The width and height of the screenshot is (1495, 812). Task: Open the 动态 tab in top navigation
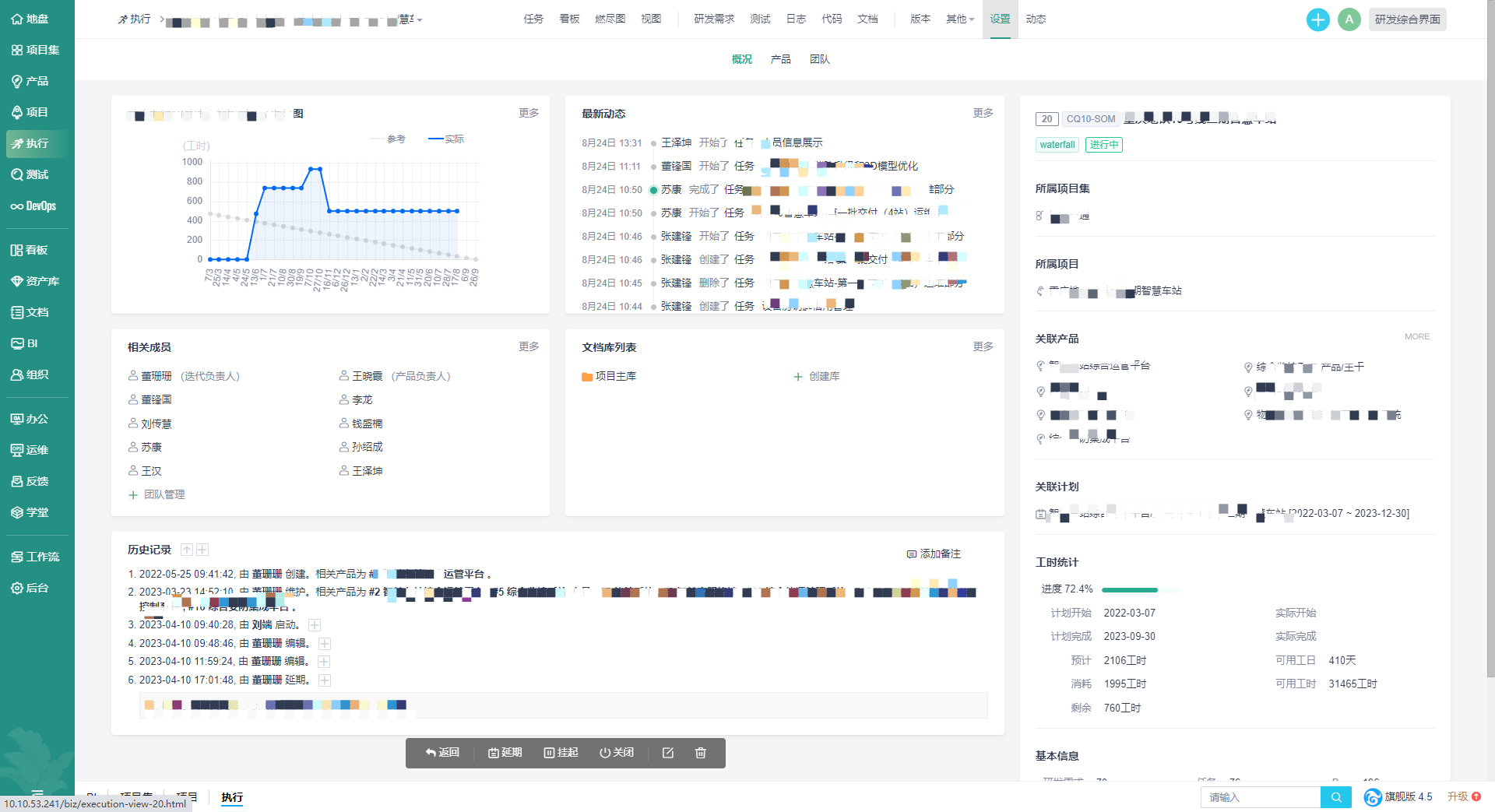pyautogui.click(x=1036, y=19)
